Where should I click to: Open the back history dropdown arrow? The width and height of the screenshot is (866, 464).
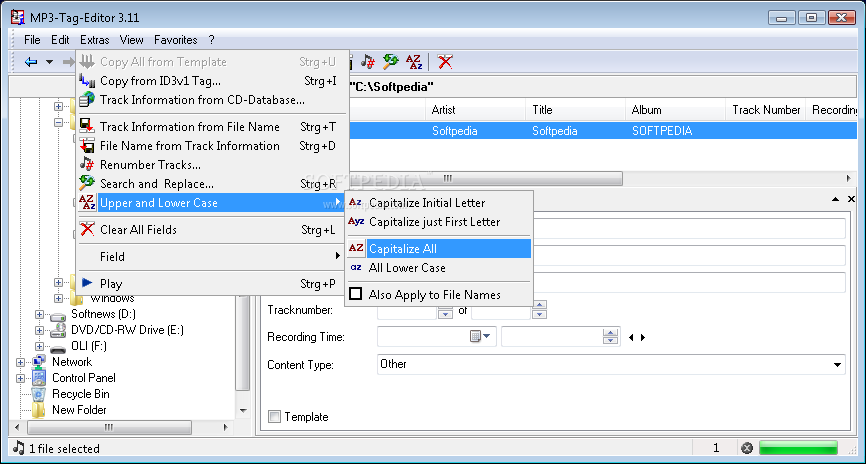49,62
